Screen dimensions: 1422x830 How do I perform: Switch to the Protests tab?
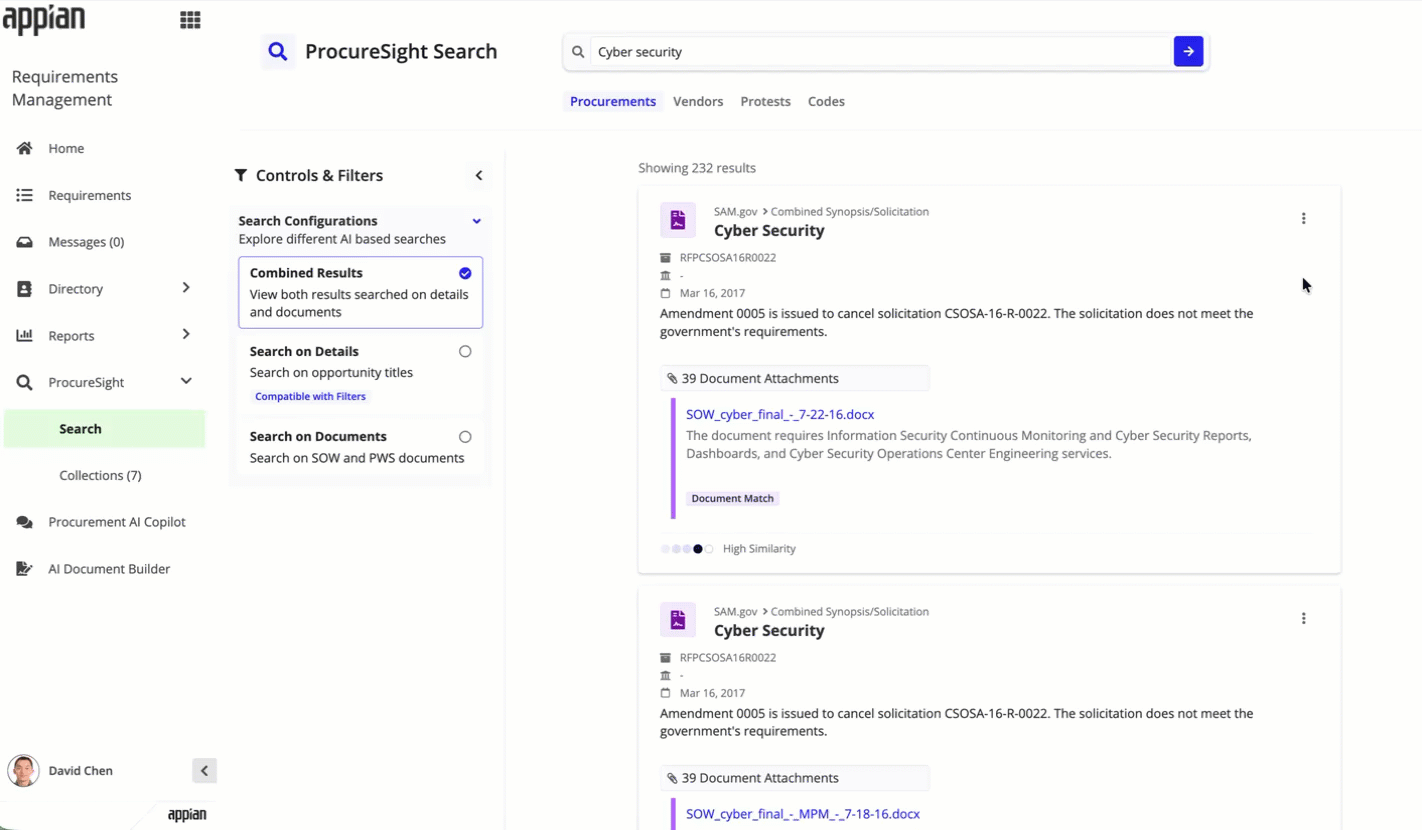click(766, 101)
